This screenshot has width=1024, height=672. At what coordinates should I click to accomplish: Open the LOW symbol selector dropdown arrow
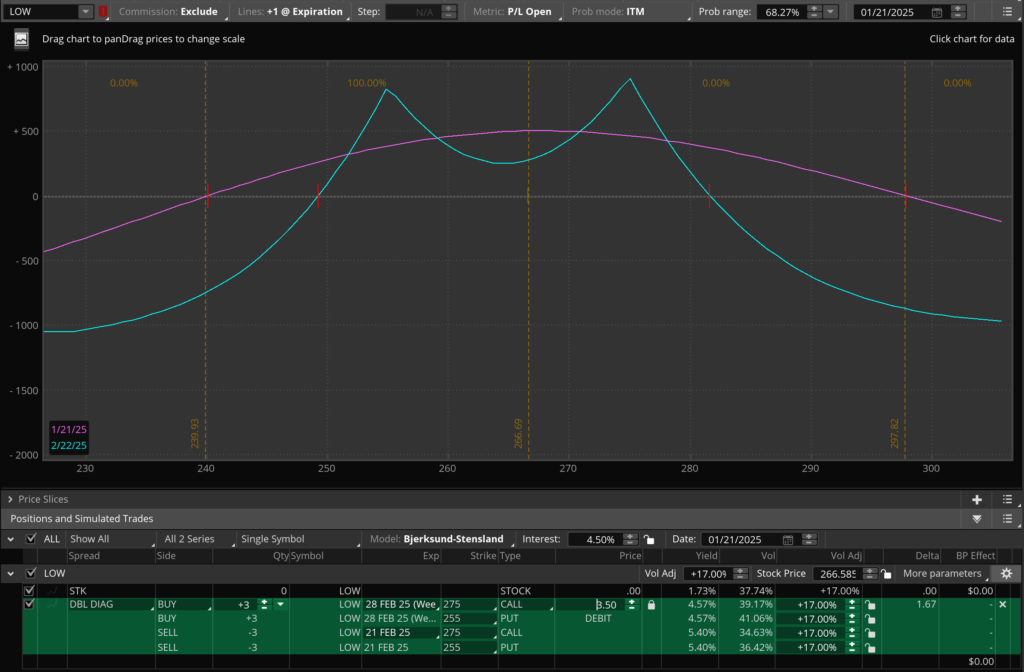pyautogui.click(x=85, y=12)
